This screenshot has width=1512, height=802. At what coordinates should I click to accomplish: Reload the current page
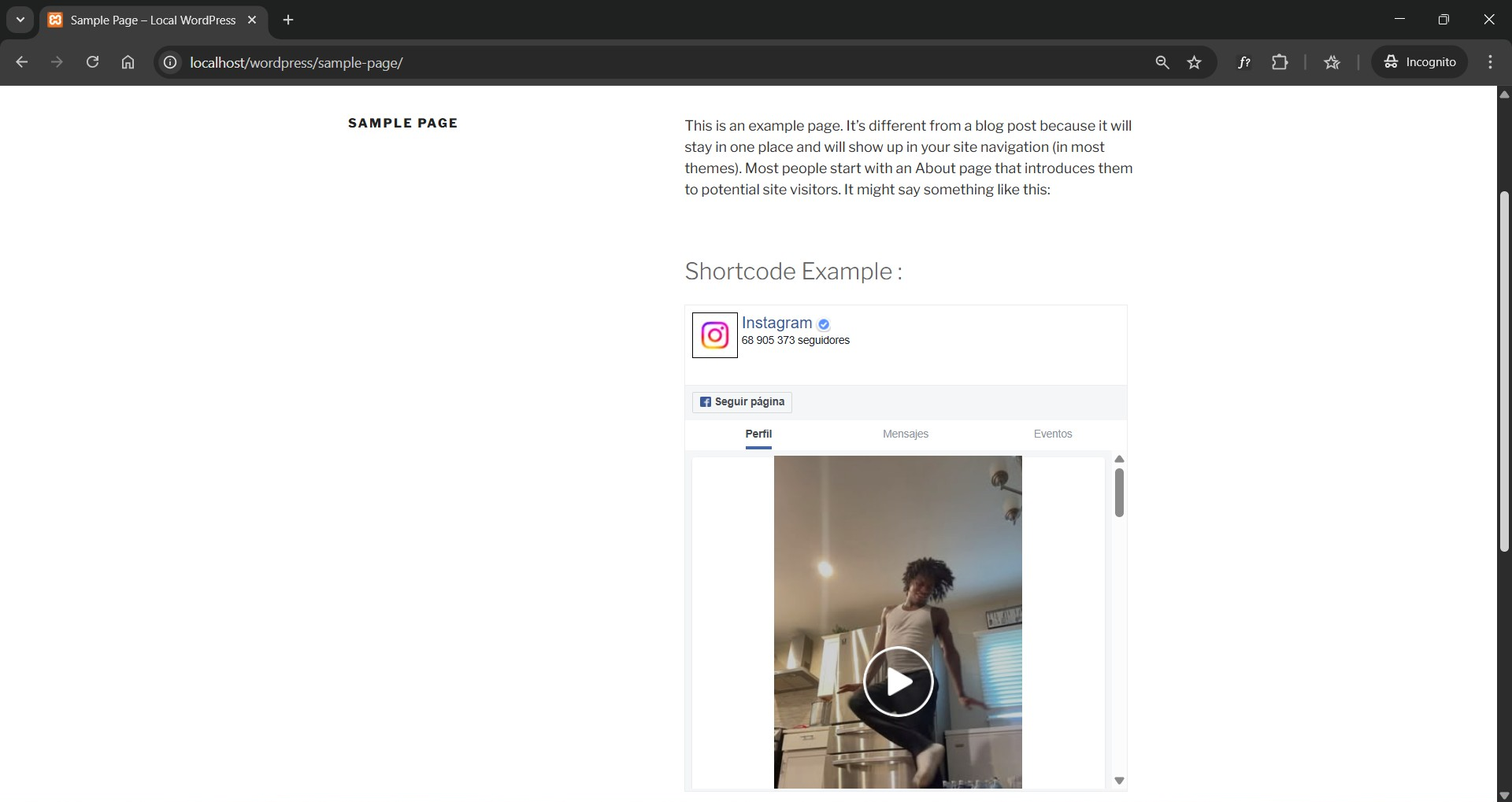coord(92,62)
